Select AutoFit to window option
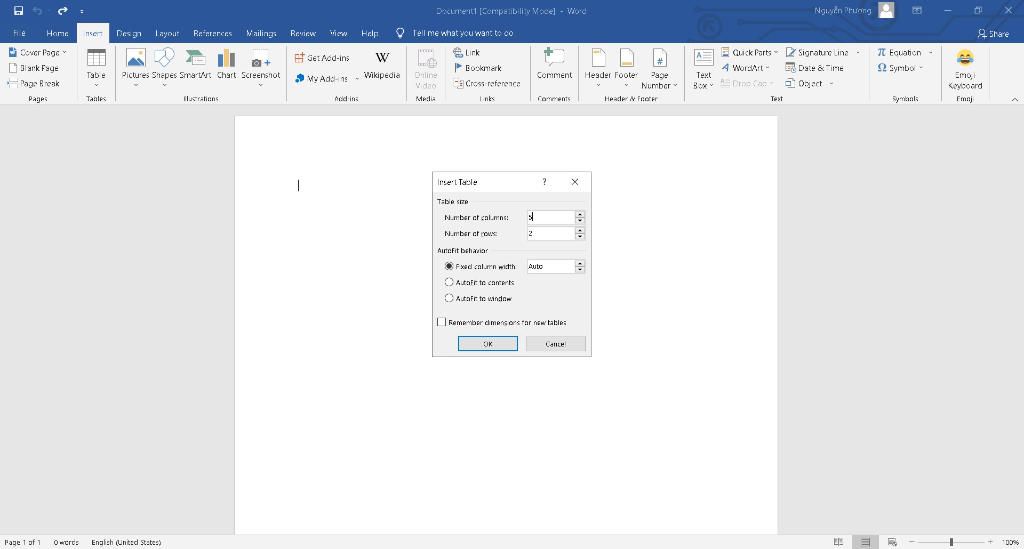1024x549 pixels. (x=478, y=298)
